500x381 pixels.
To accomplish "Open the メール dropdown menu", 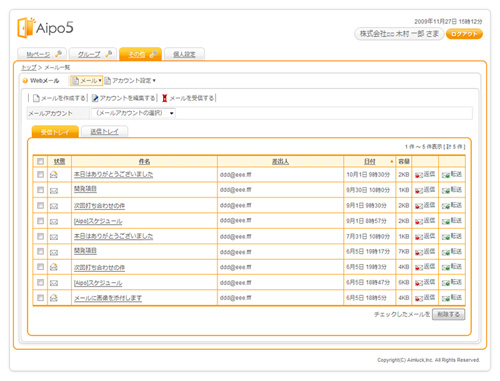I will click(x=87, y=81).
